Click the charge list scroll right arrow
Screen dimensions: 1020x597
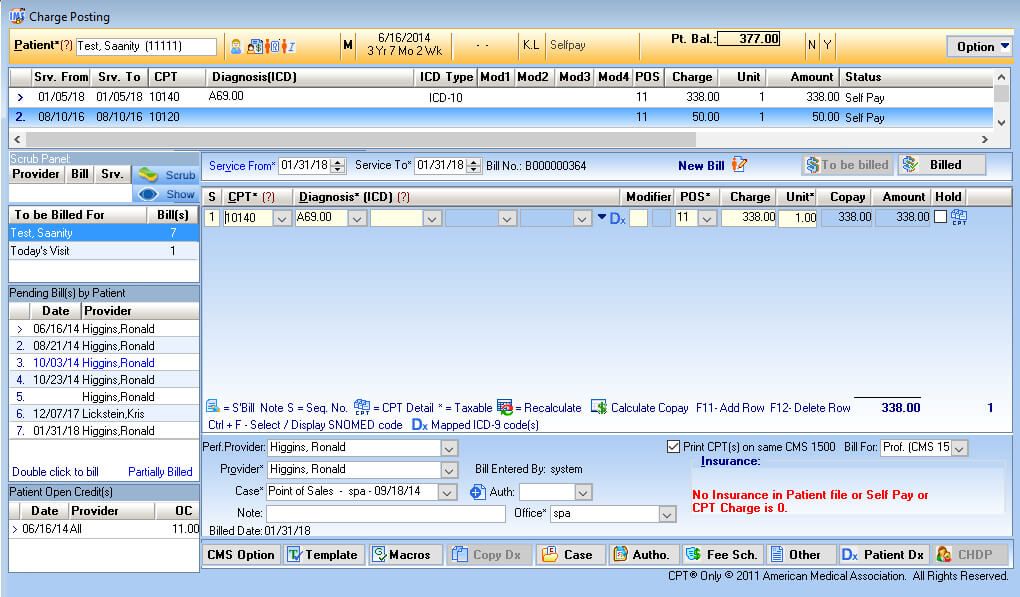(x=985, y=139)
